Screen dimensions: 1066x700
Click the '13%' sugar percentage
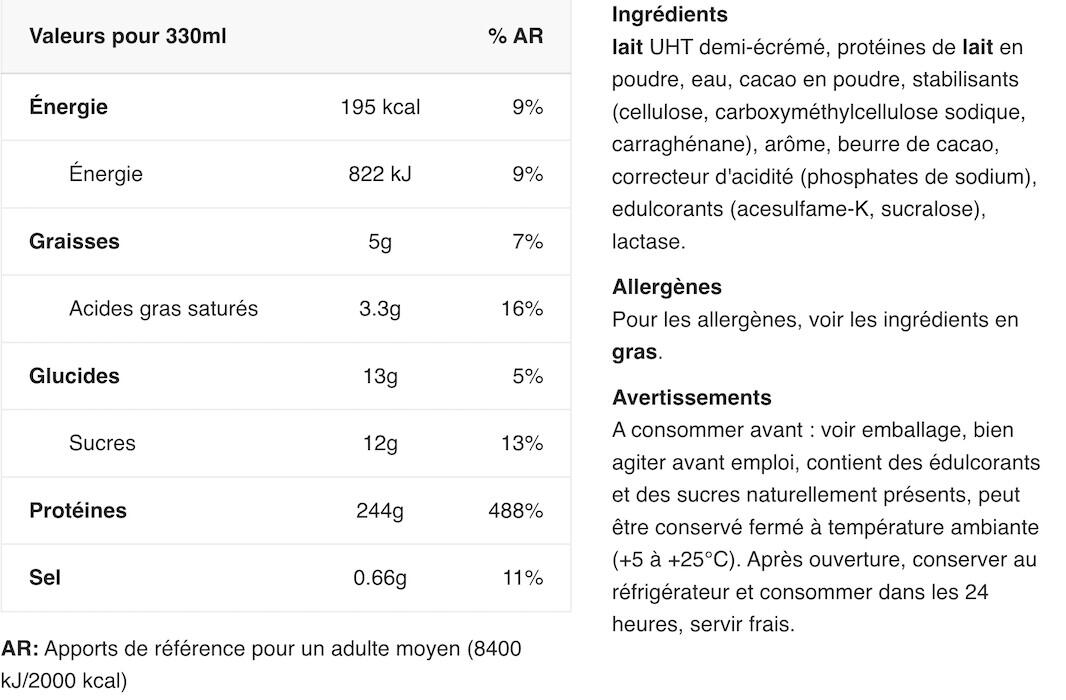click(x=522, y=443)
